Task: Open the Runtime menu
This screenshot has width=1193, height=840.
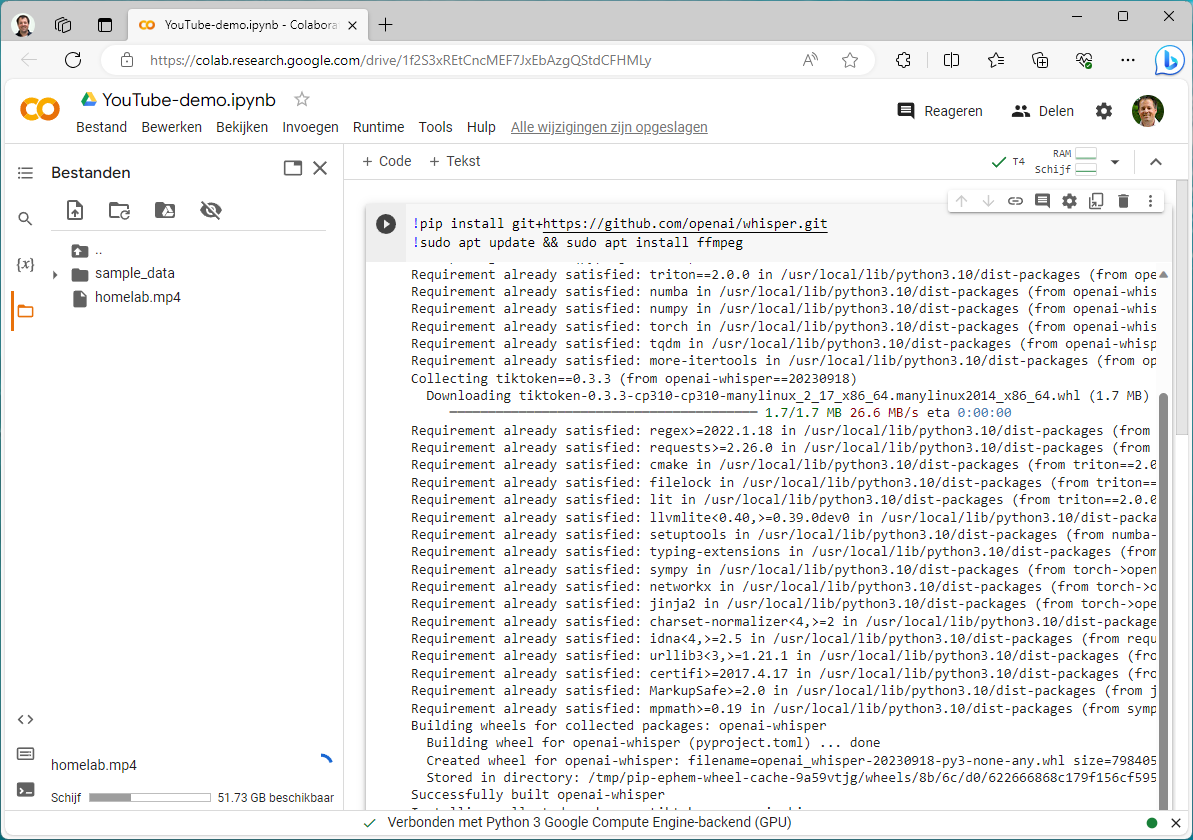Action: [x=378, y=127]
